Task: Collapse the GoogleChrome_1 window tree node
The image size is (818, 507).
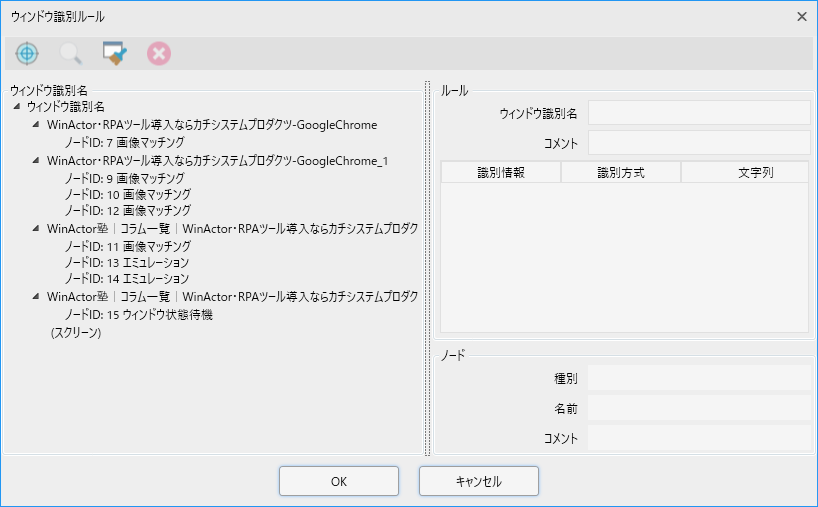Action: point(36,160)
